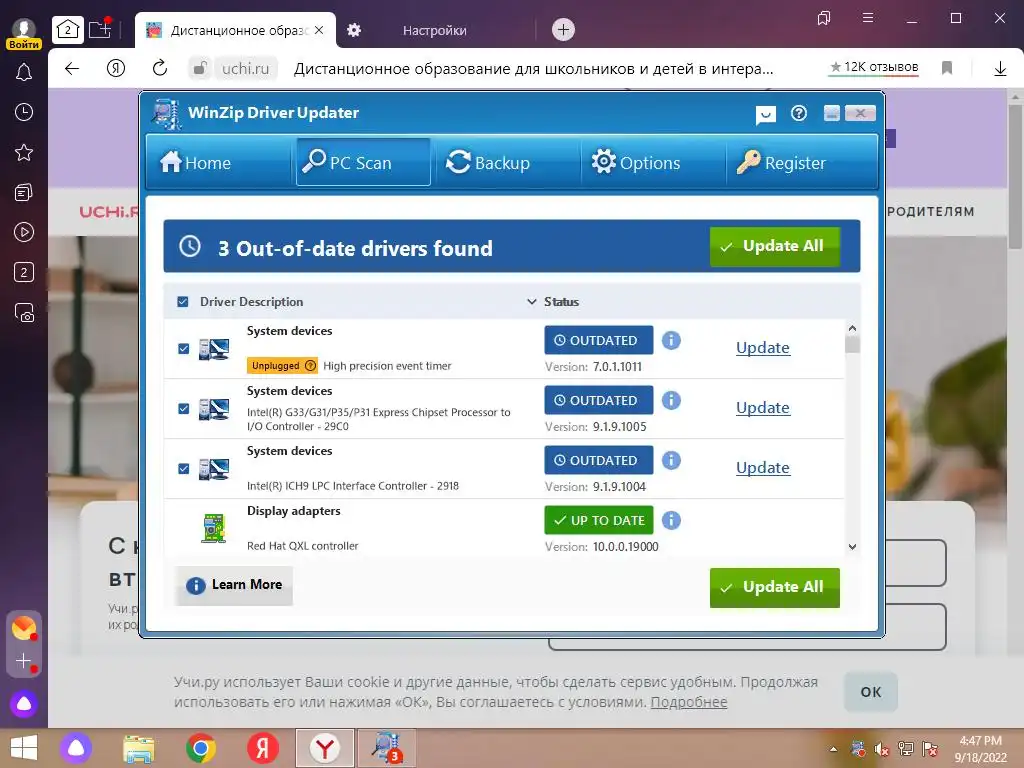The image size is (1024, 768).
Task: Open File Explorer from the taskbar
Action: [139, 748]
